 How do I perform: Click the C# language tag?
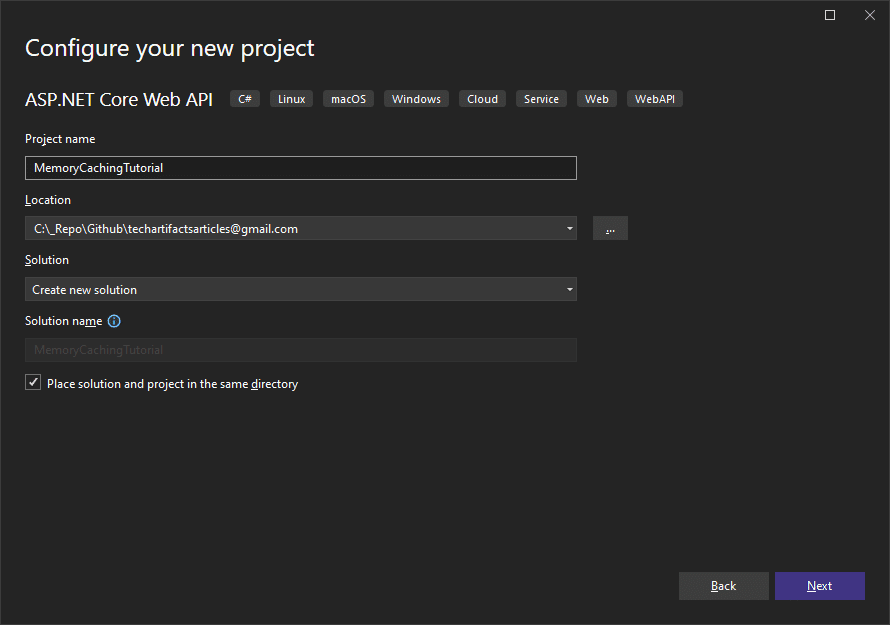point(245,99)
